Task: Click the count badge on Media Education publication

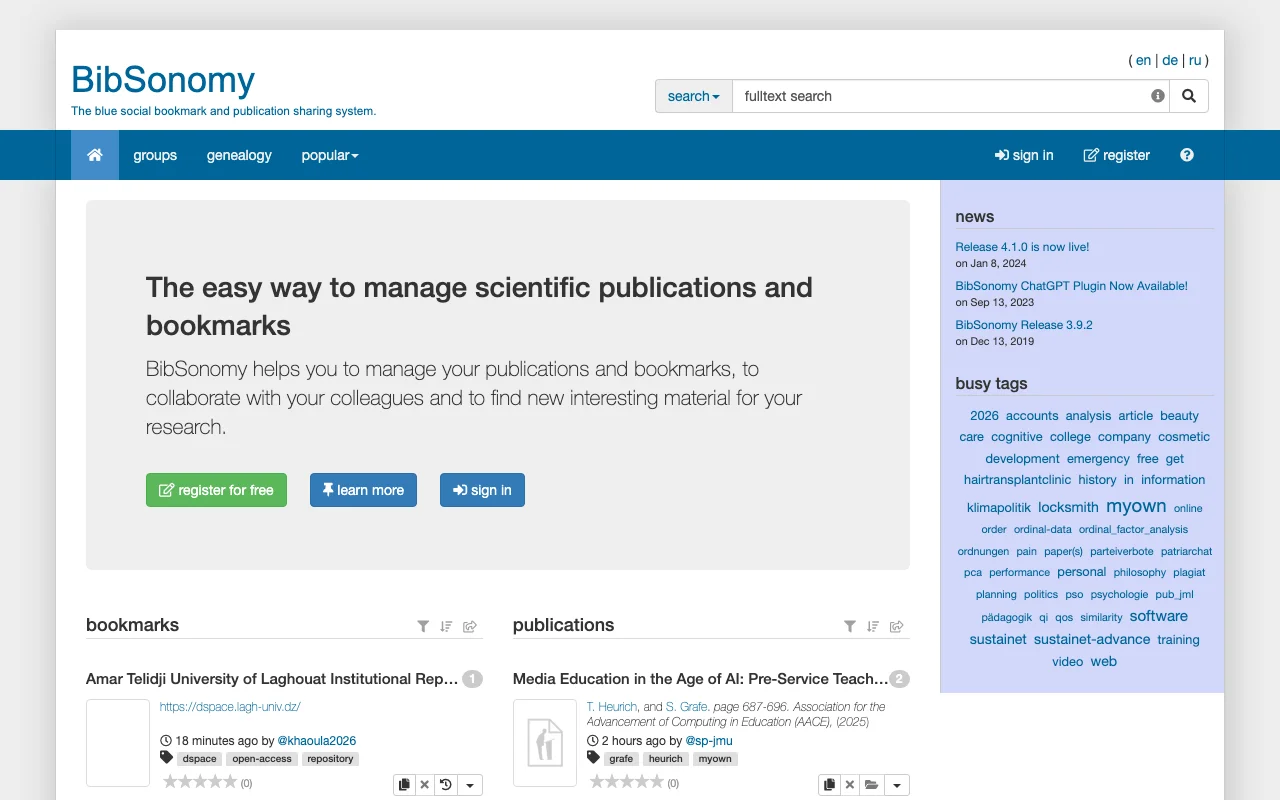Action: pyautogui.click(x=899, y=679)
